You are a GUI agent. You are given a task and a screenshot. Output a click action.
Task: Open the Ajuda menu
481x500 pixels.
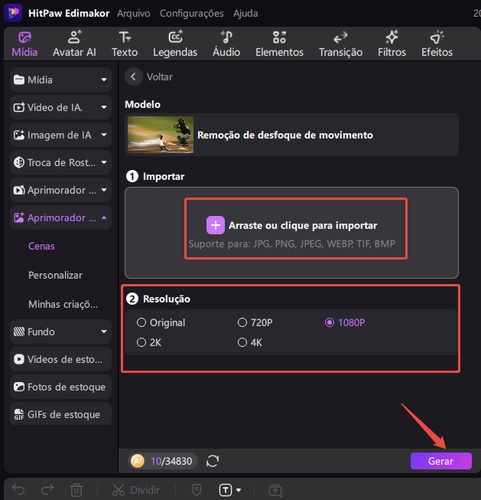point(245,13)
